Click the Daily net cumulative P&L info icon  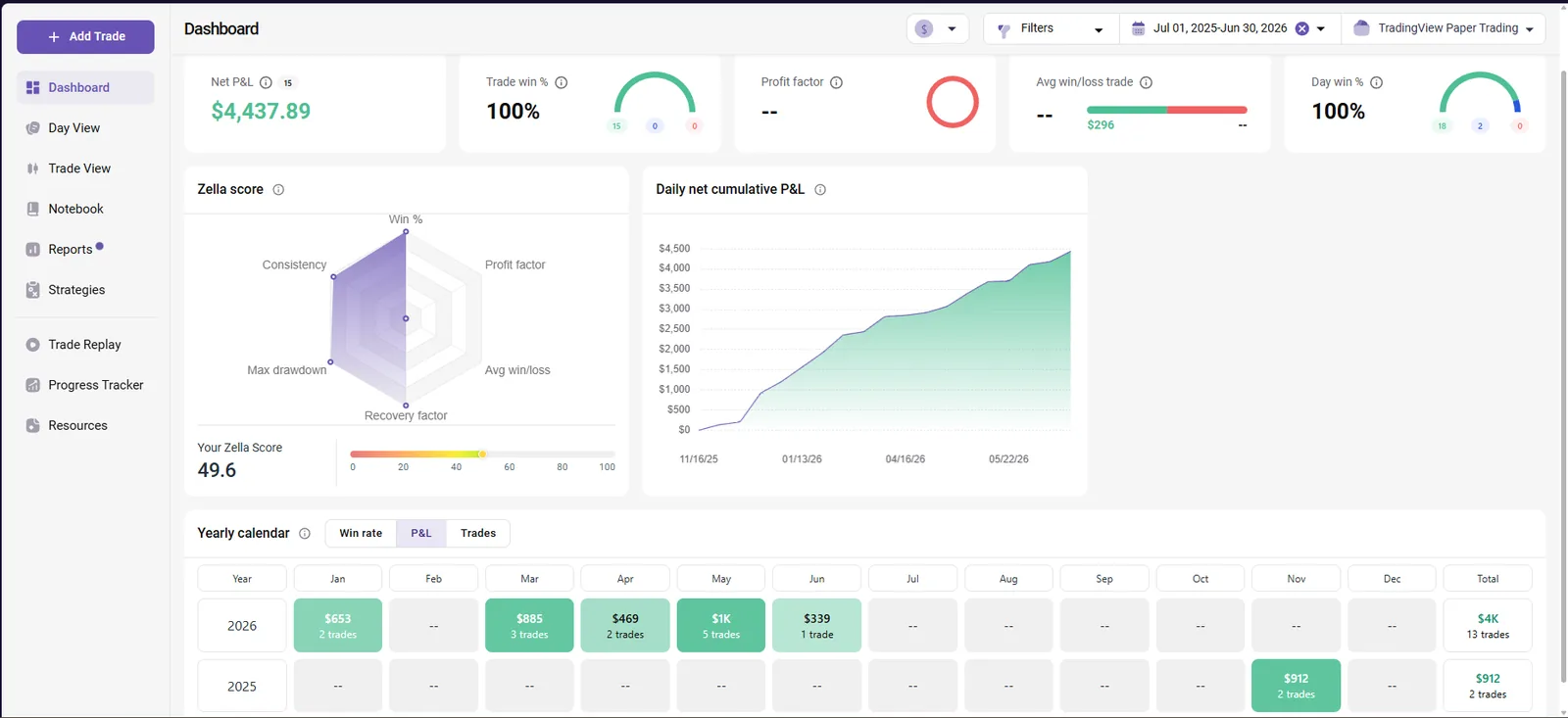pos(820,190)
